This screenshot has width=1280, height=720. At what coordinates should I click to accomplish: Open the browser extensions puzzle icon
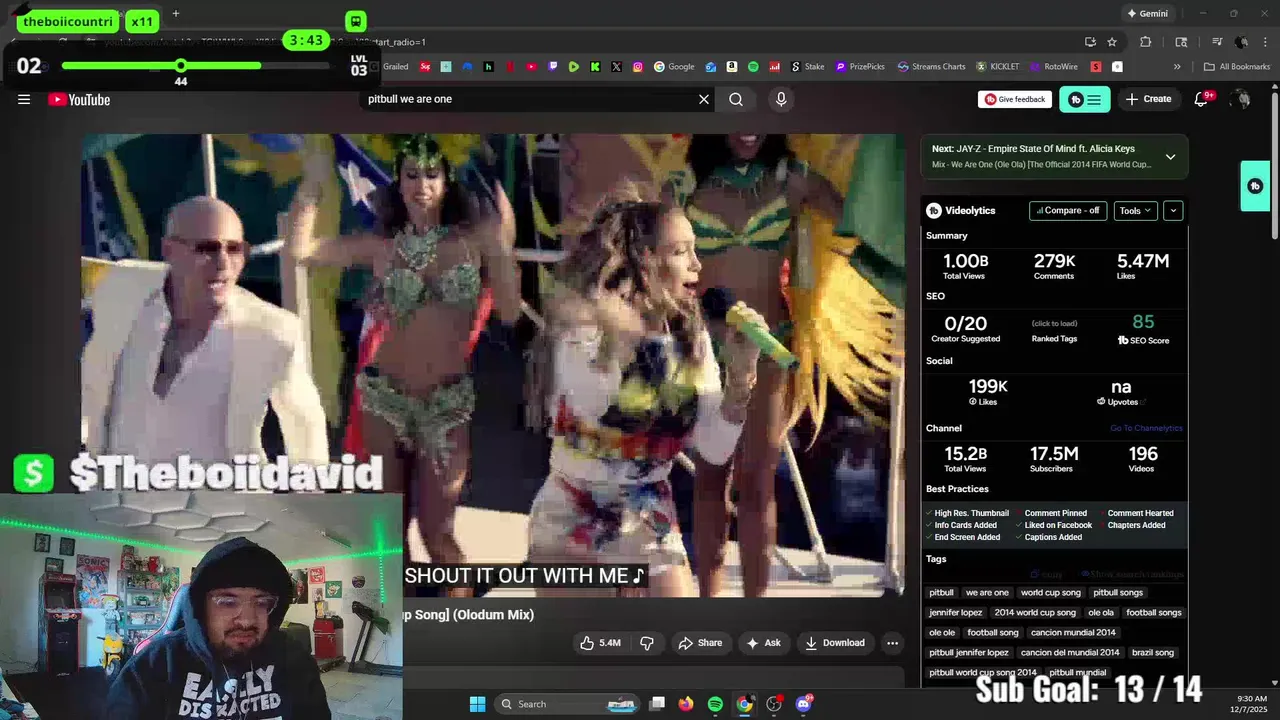pos(1146,42)
